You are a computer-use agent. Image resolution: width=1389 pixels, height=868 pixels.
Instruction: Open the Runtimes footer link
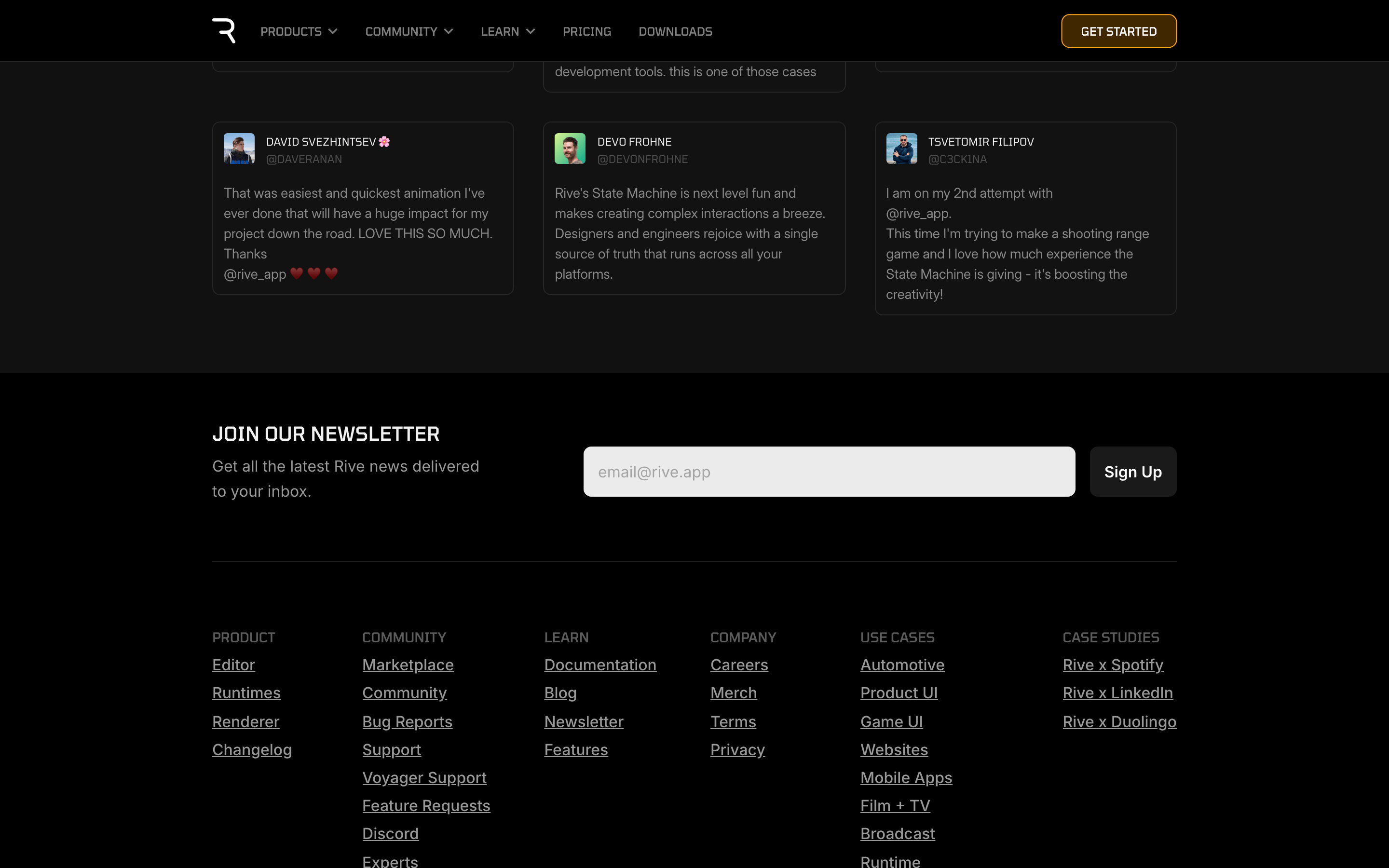click(x=246, y=693)
